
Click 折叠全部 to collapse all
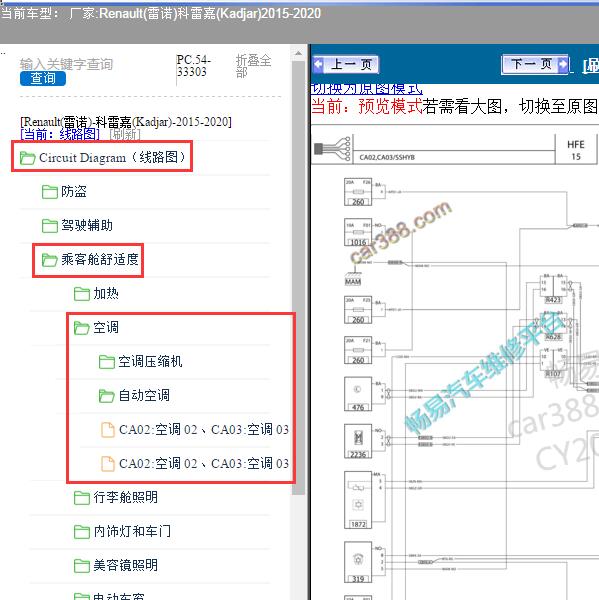[253, 66]
